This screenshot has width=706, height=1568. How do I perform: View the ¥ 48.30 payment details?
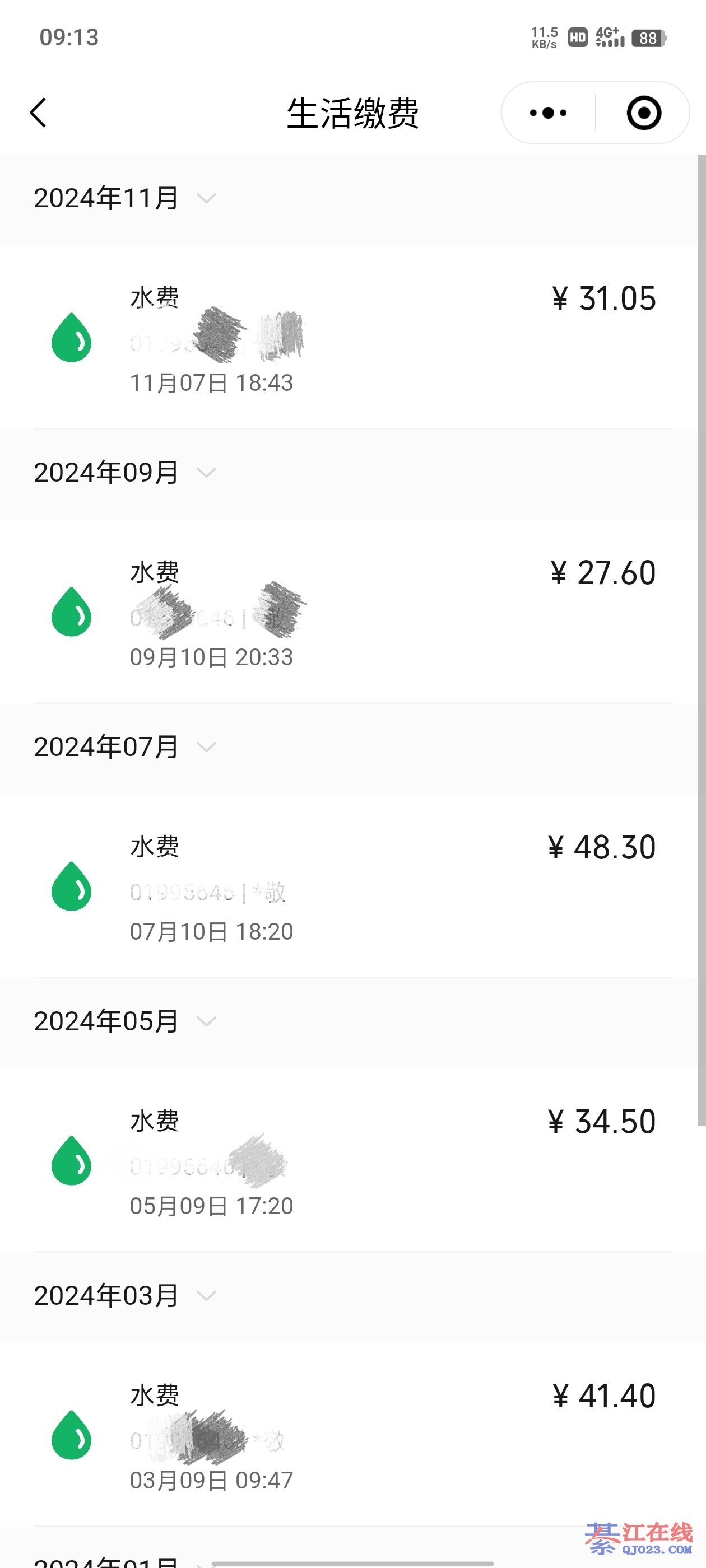click(602, 847)
